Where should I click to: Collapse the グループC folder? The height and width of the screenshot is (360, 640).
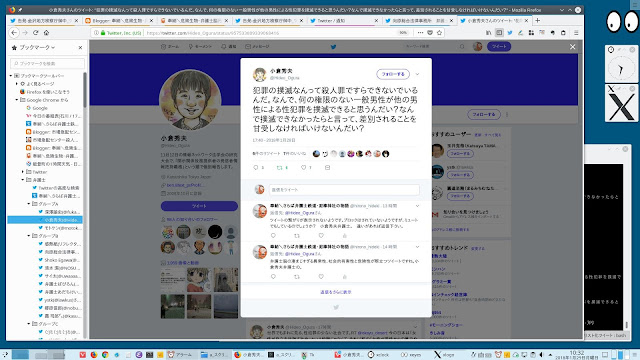(29, 324)
